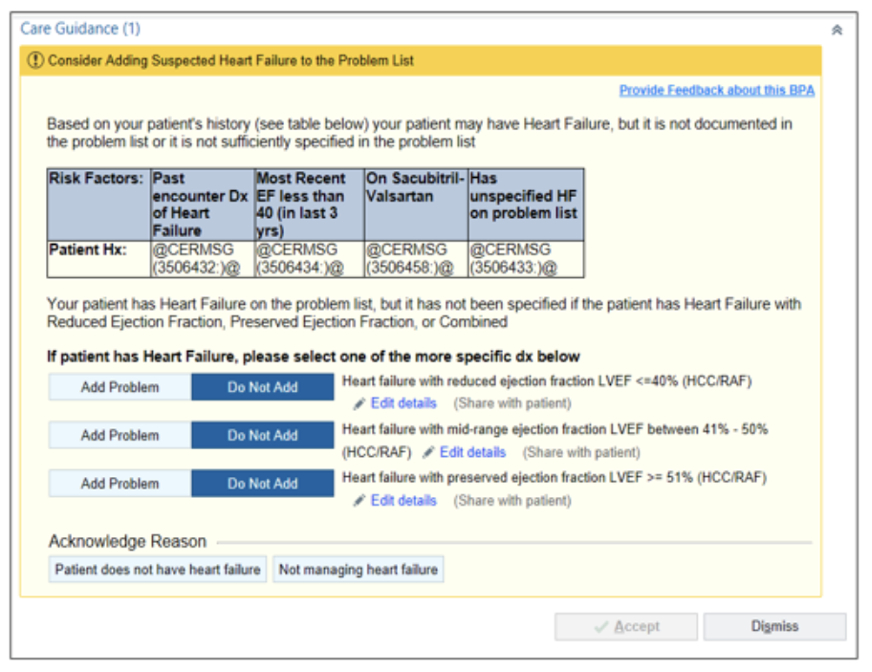
Task: Click the pencil icon for reduced ejection fraction
Action: (x=359, y=404)
